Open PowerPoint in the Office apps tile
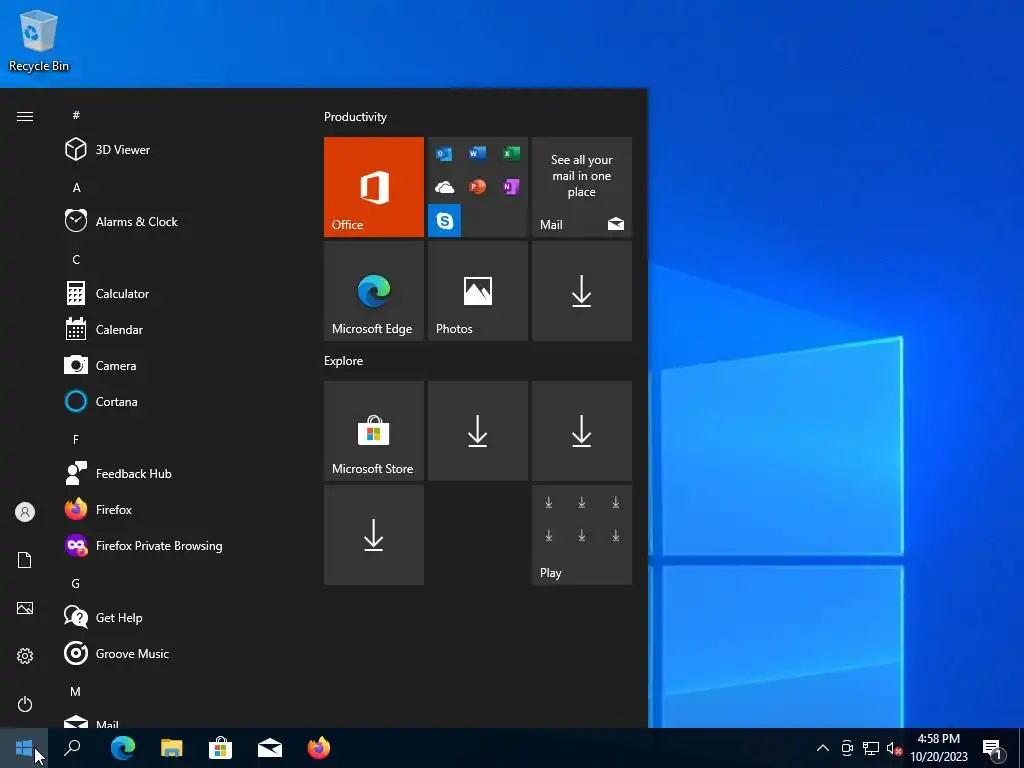This screenshot has height=768, width=1024. point(477,187)
